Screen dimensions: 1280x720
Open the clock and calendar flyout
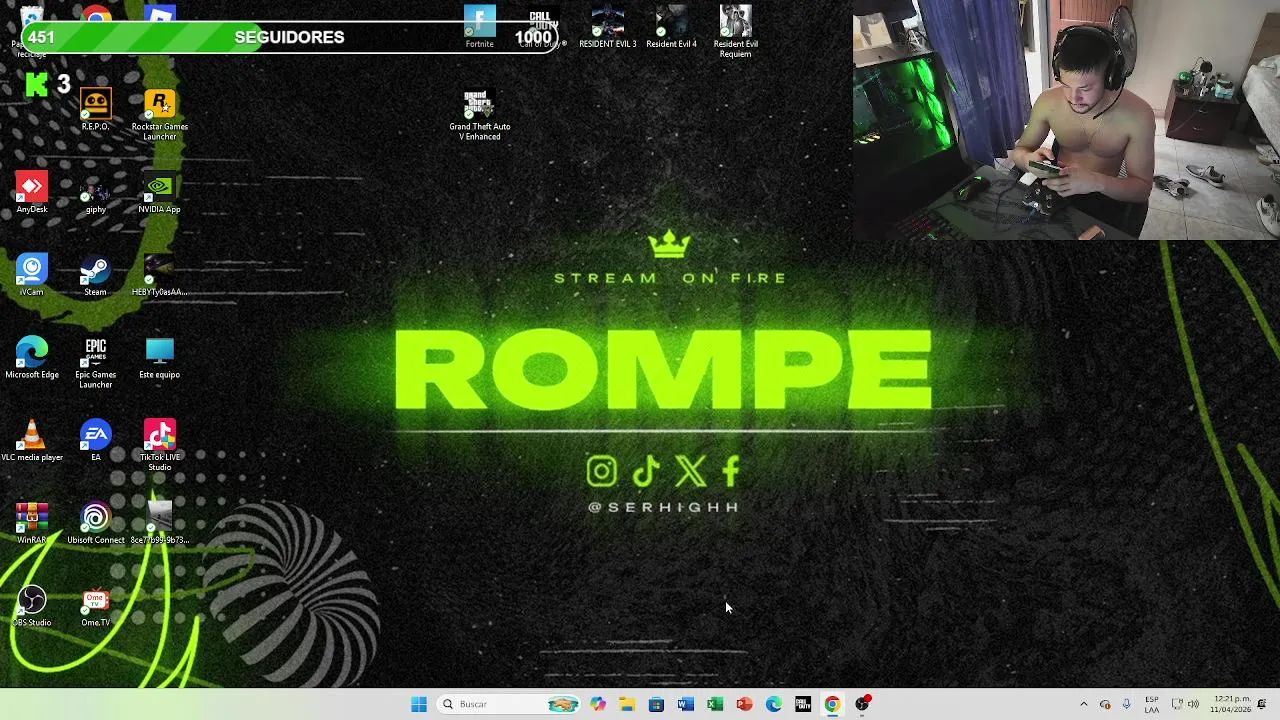(1231, 704)
